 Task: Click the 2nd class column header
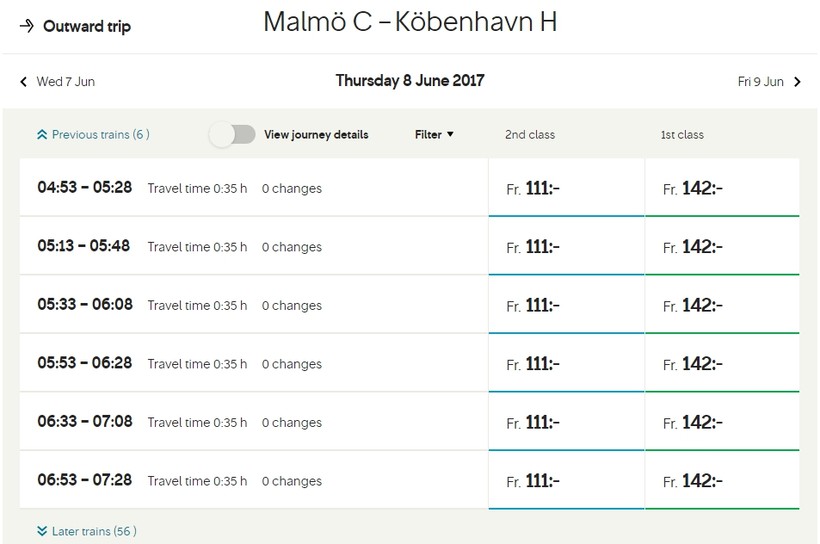[x=530, y=134]
